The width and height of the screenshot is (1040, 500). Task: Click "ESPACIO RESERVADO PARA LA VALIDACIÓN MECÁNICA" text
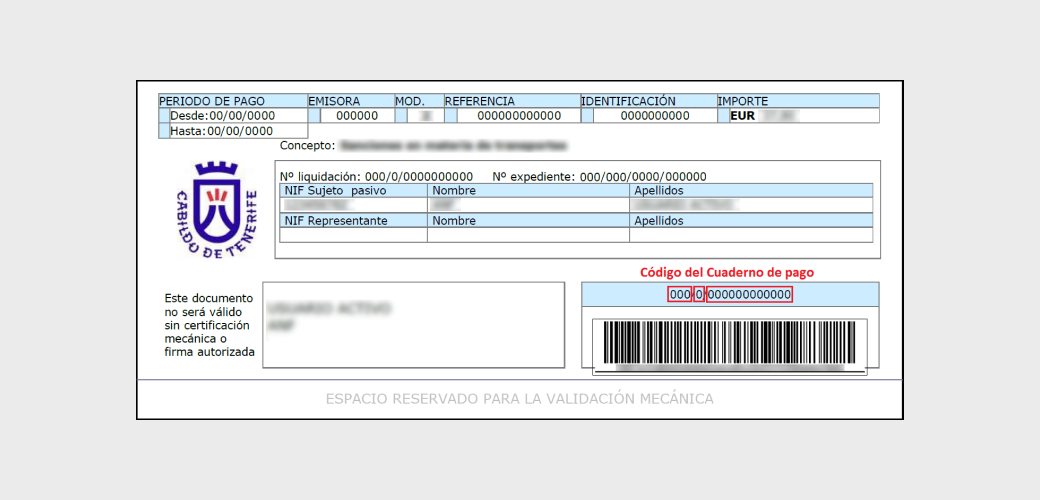click(x=519, y=399)
